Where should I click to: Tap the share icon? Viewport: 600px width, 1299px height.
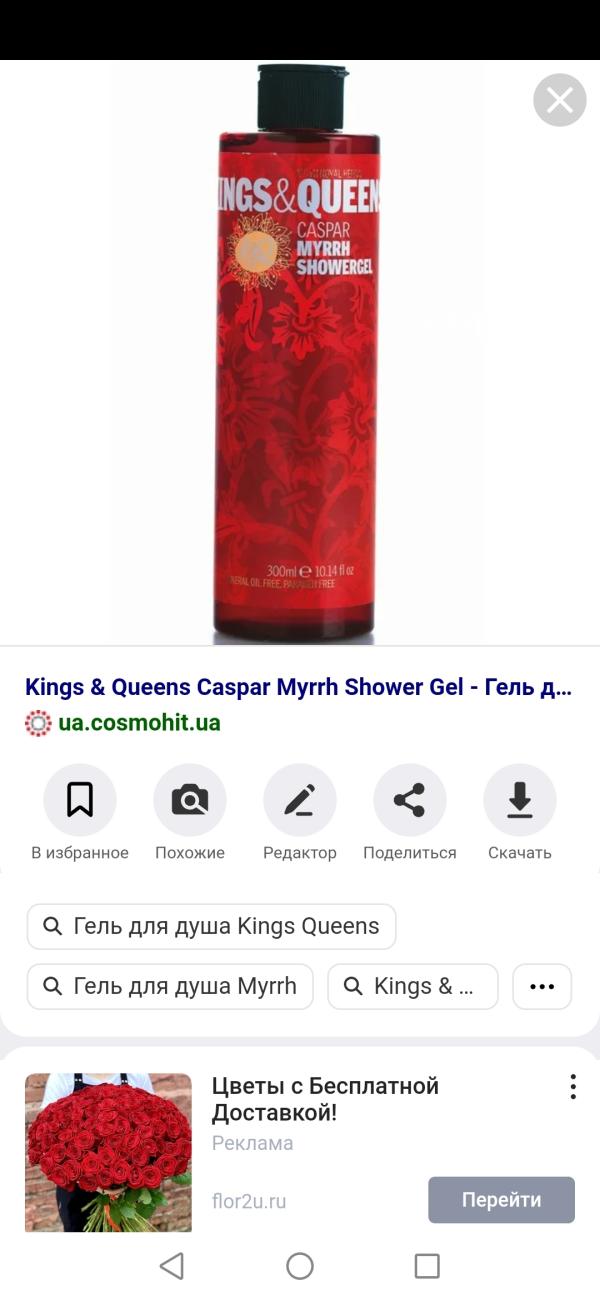409,800
